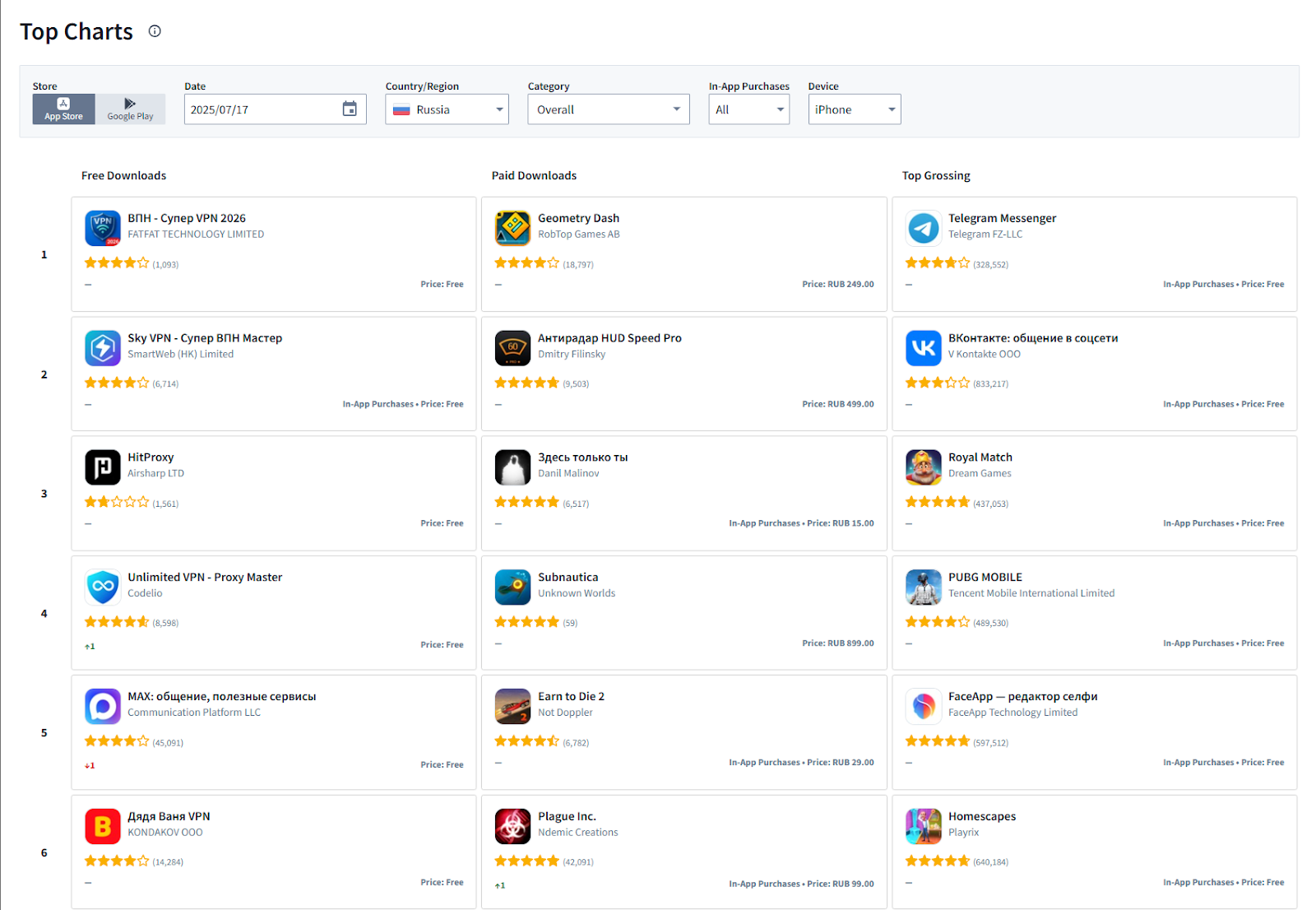Screen dimensions: 1316x910
Task: Click the HitProxy app icon
Action: 103,467
